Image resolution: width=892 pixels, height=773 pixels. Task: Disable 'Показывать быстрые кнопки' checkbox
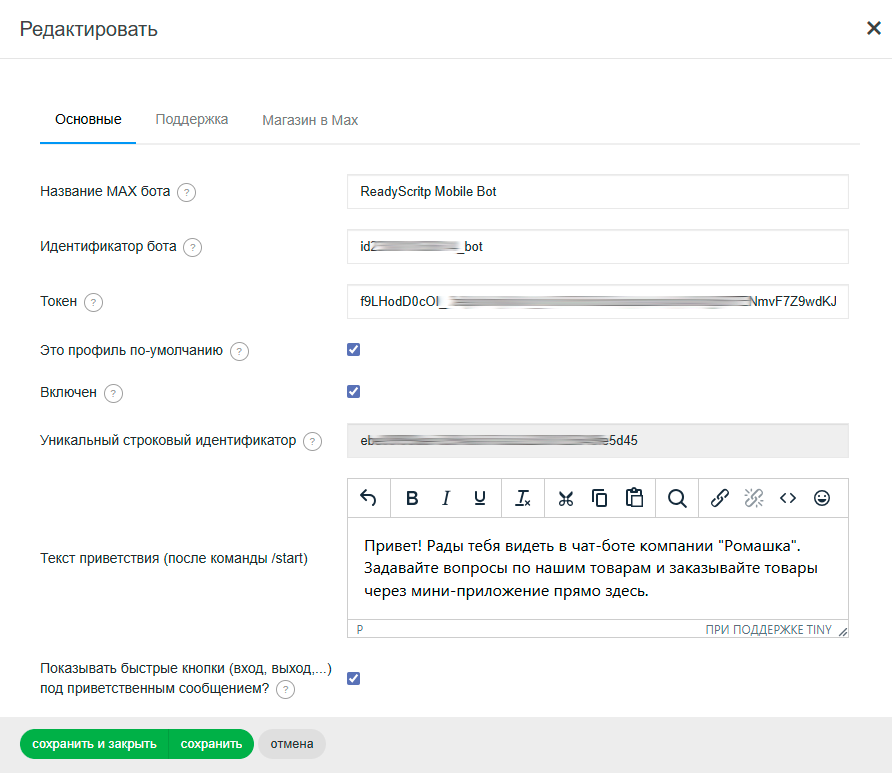coord(353,679)
